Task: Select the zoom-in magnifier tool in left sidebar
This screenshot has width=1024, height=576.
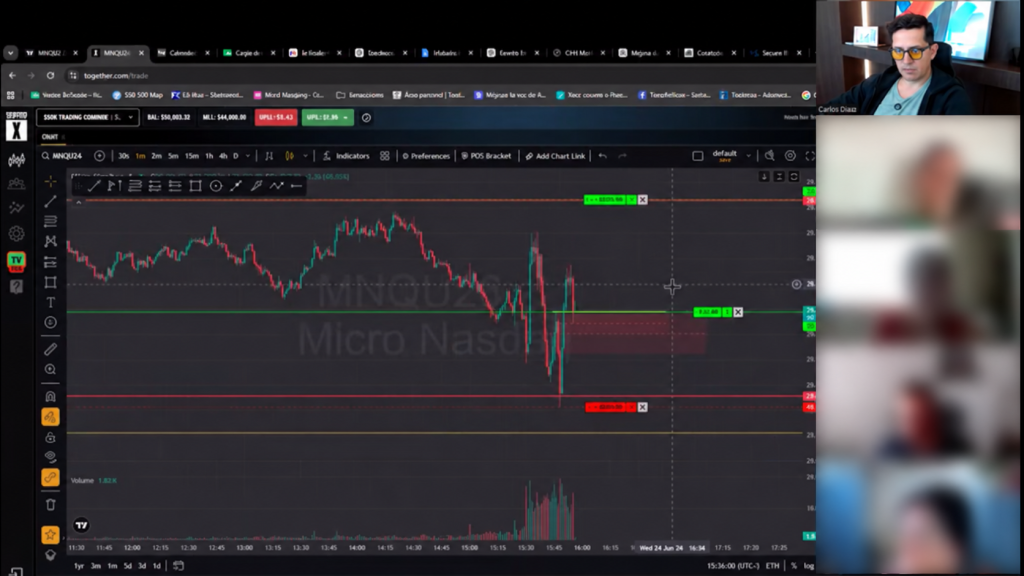Action: (x=50, y=370)
